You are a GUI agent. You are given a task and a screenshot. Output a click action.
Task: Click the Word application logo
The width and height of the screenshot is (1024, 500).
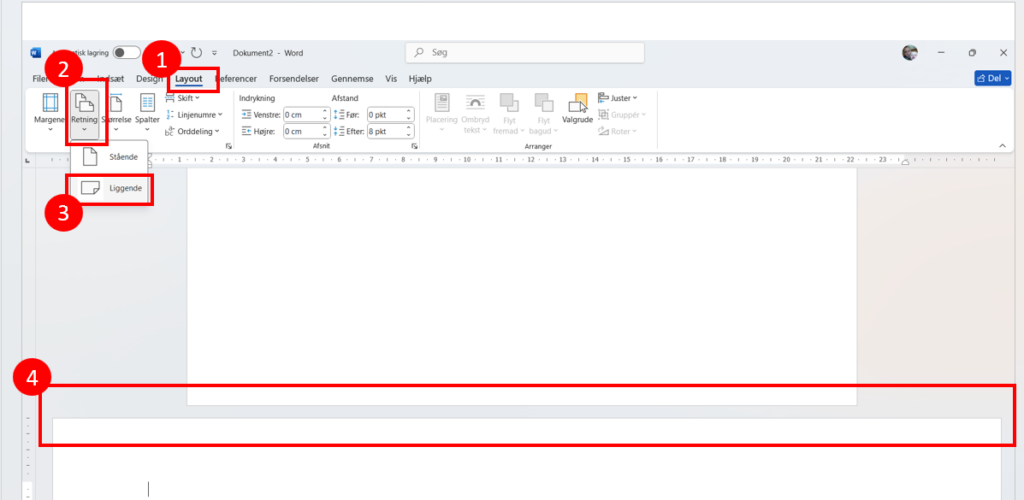[x=36, y=53]
